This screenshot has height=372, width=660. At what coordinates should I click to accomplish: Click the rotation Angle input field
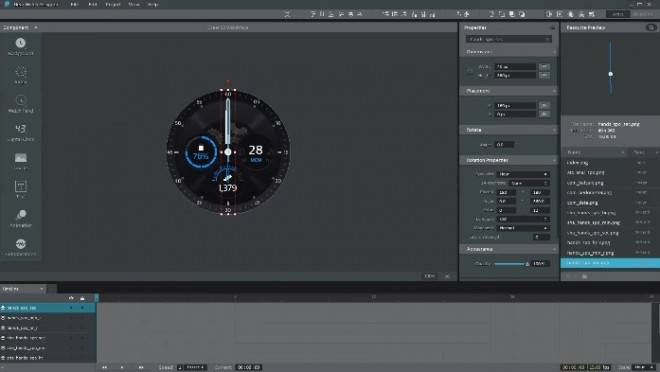point(504,144)
